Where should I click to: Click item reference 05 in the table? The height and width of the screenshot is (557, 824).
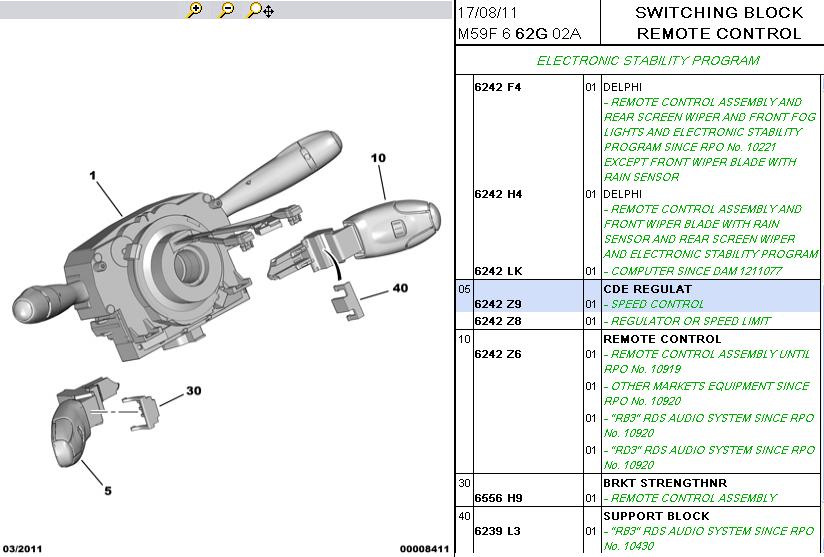point(464,289)
